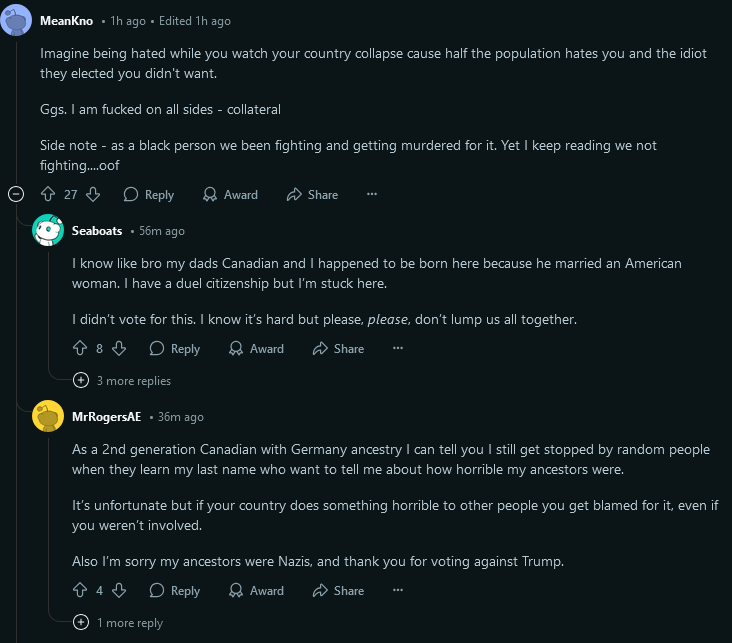Collapse the MeanKno comment thread
Image resolution: width=732 pixels, height=643 pixels.
(x=16, y=194)
